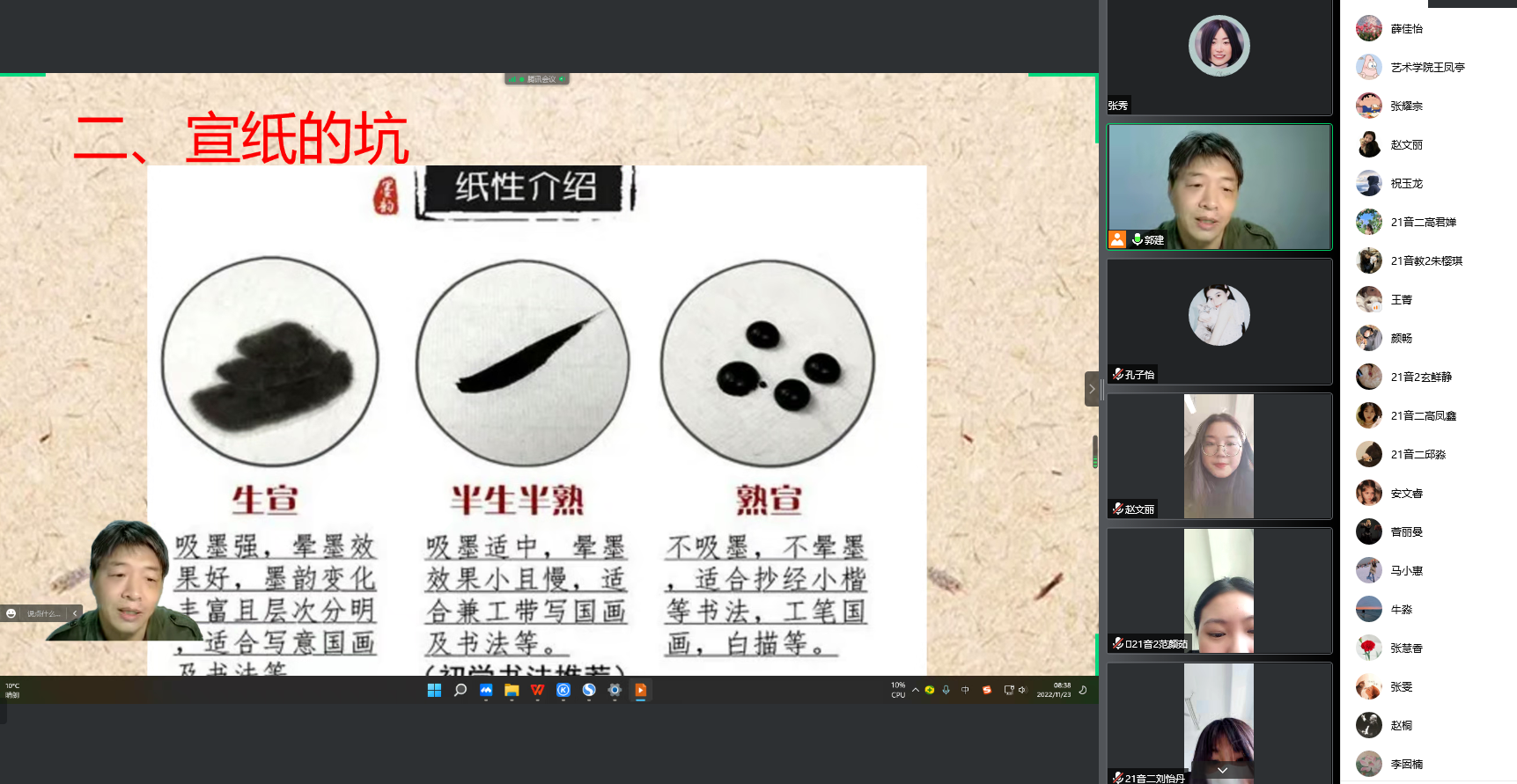
Task: Open Windows Start button in shared taskbar
Action: coord(434,691)
